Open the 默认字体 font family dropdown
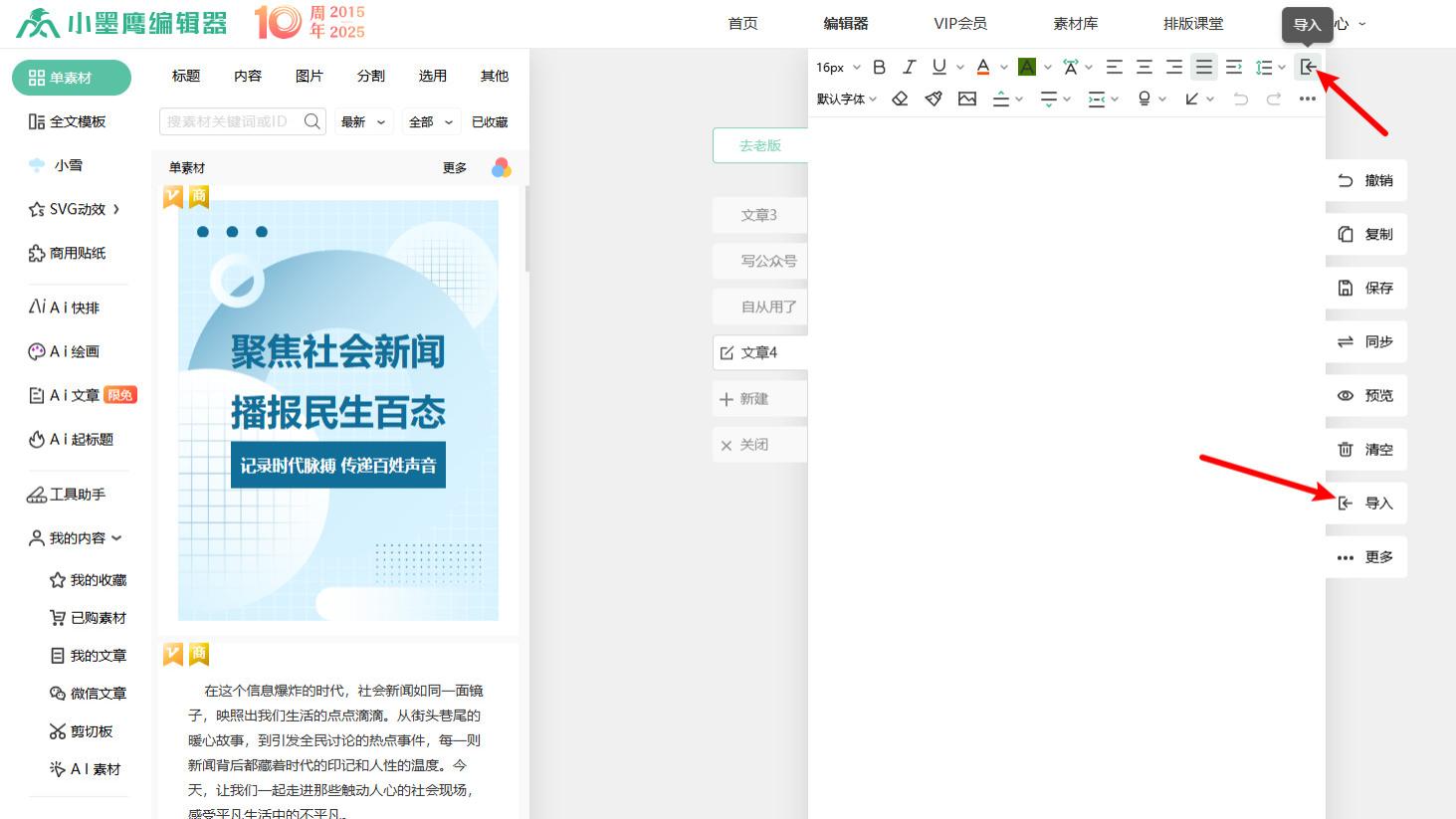This screenshot has width=1456, height=819. [841, 99]
